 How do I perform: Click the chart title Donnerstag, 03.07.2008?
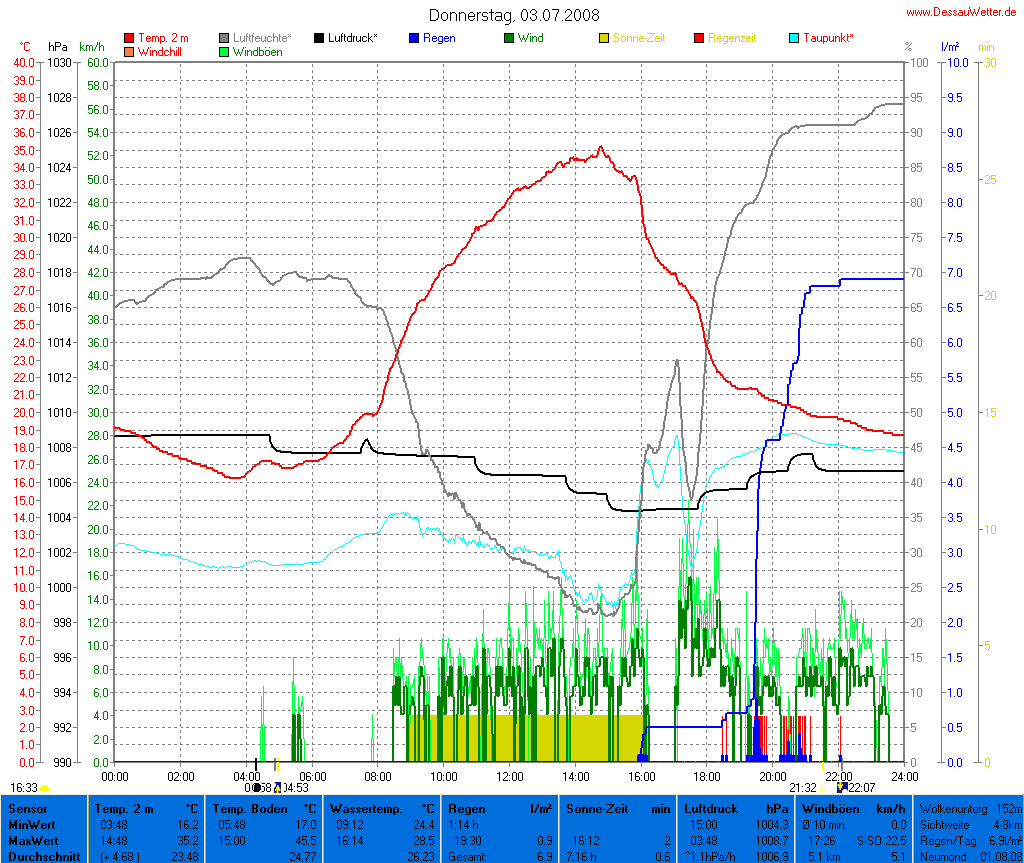tap(514, 15)
